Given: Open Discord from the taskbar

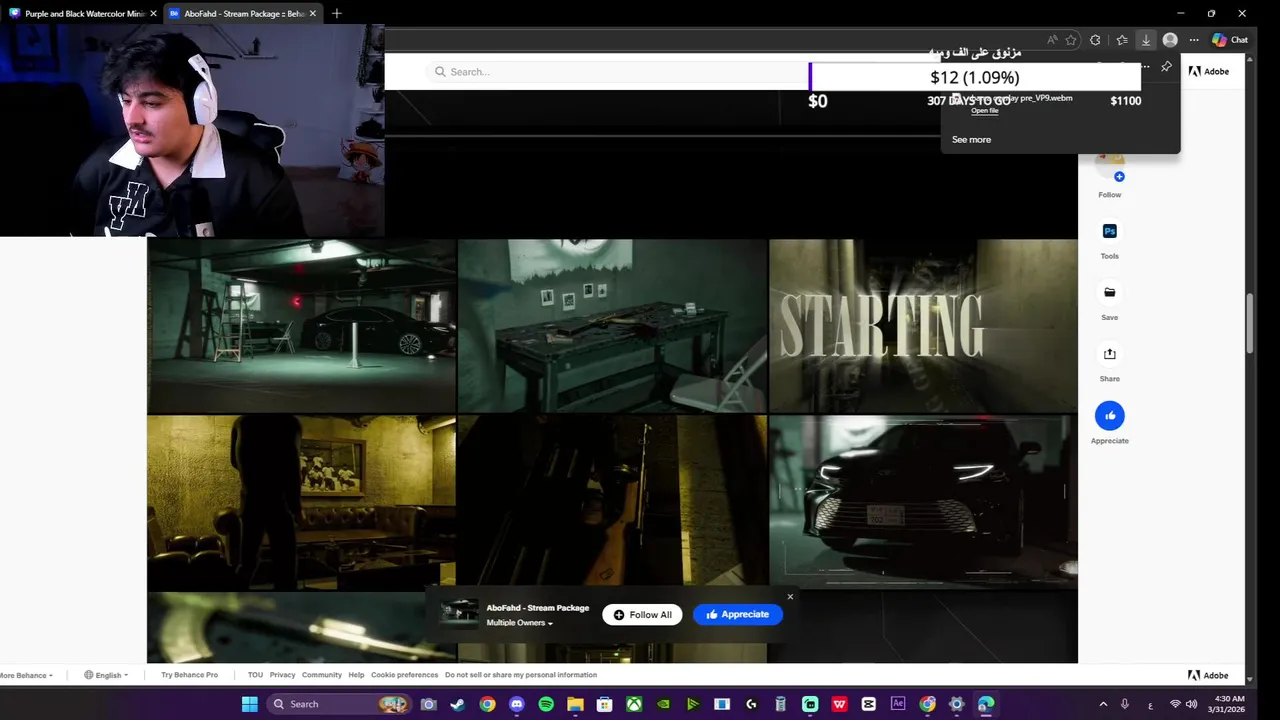Looking at the screenshot, I should coord(516,704).
